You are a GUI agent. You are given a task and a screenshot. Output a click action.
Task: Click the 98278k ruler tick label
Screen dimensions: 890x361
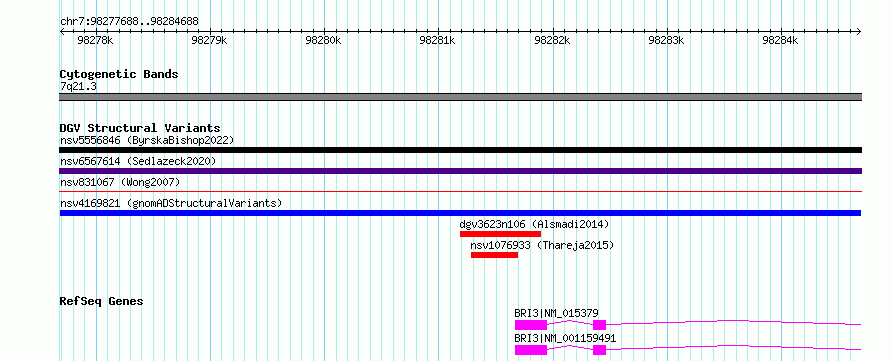(95, 40)
